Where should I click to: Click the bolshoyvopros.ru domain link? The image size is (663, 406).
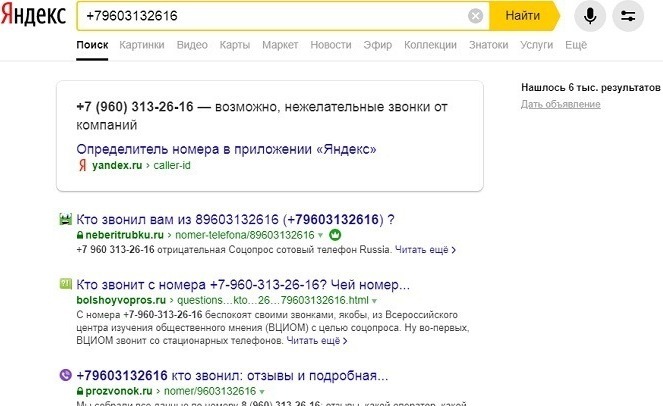tap(121, 300)
